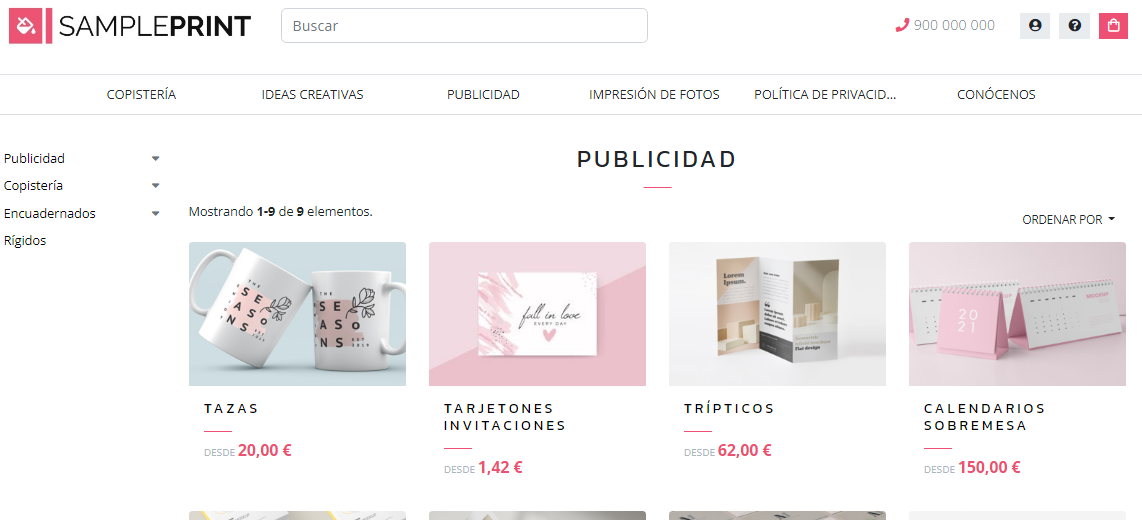
Task: Expand the Copistería sidebar category arrow
Action: point(155,186)
